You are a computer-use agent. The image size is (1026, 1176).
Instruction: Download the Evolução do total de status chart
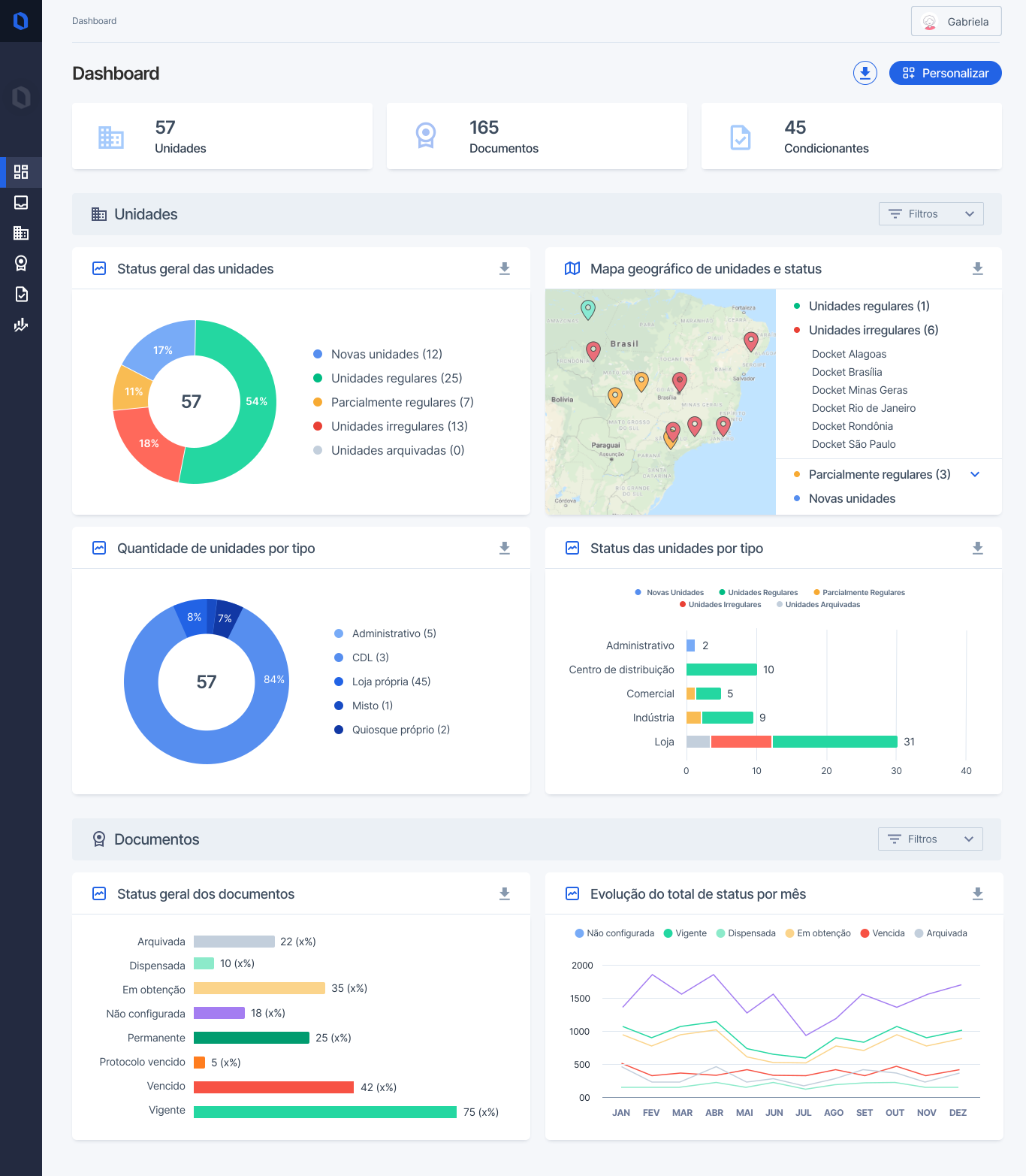tap(978, 893)
